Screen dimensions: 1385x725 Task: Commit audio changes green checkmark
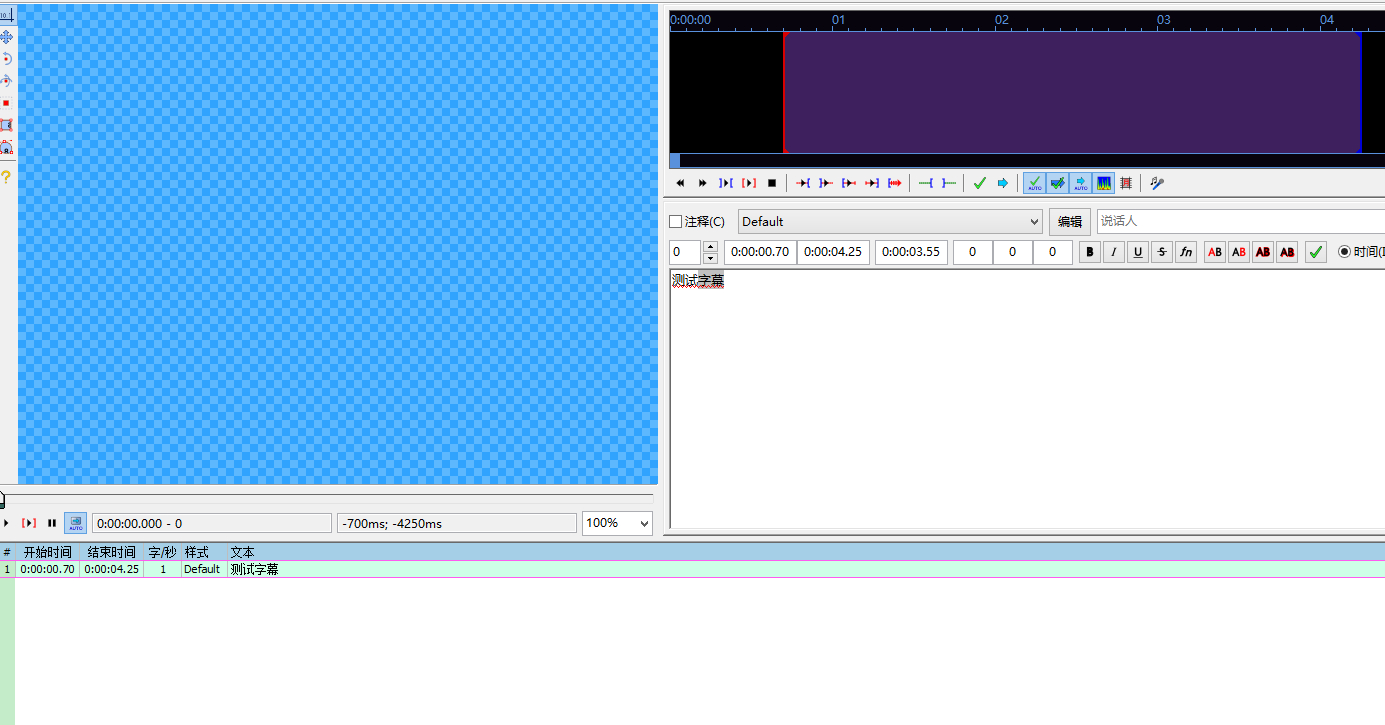point(980,183)
